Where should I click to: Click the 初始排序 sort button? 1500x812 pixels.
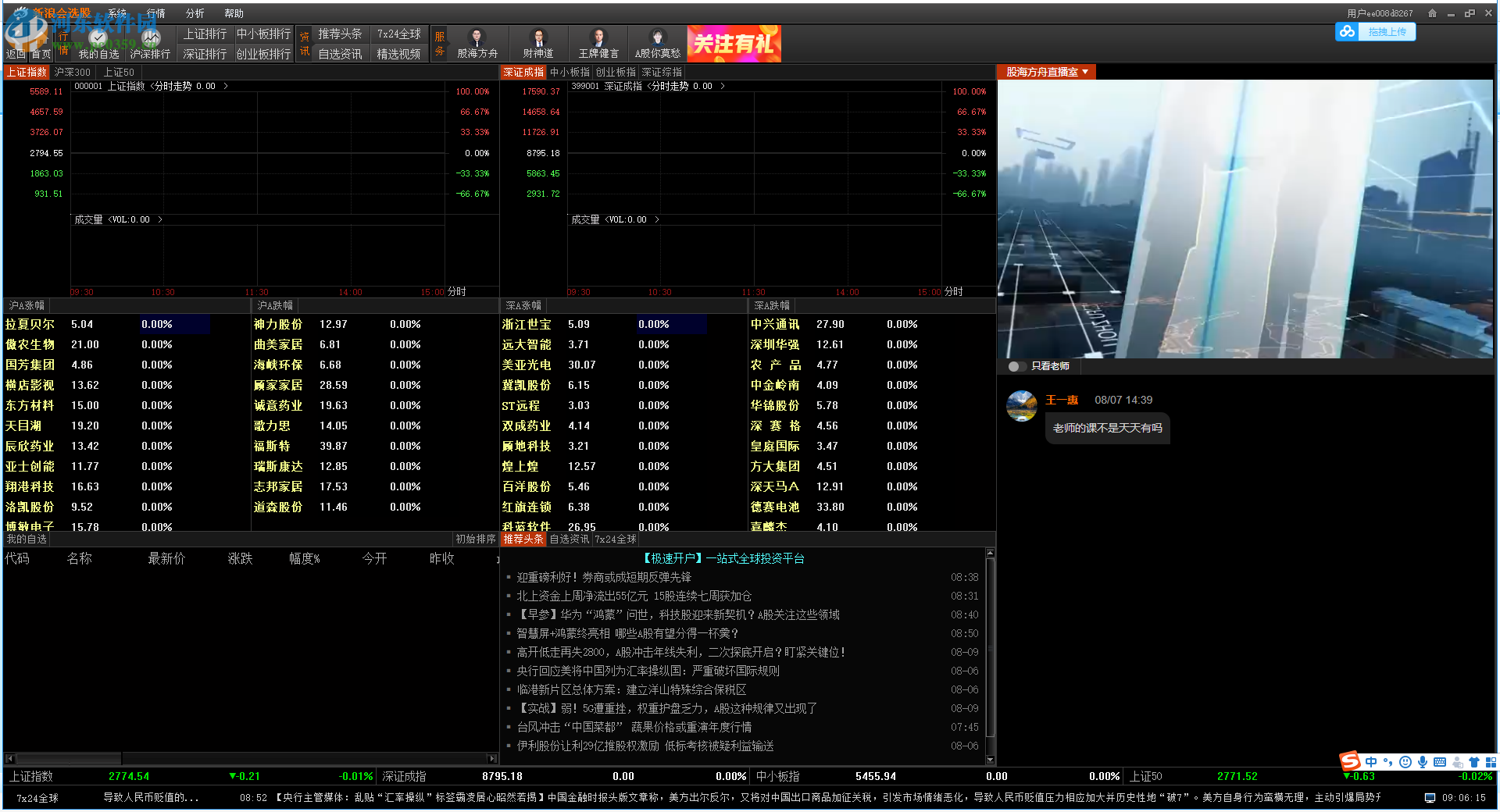(476, 539)
